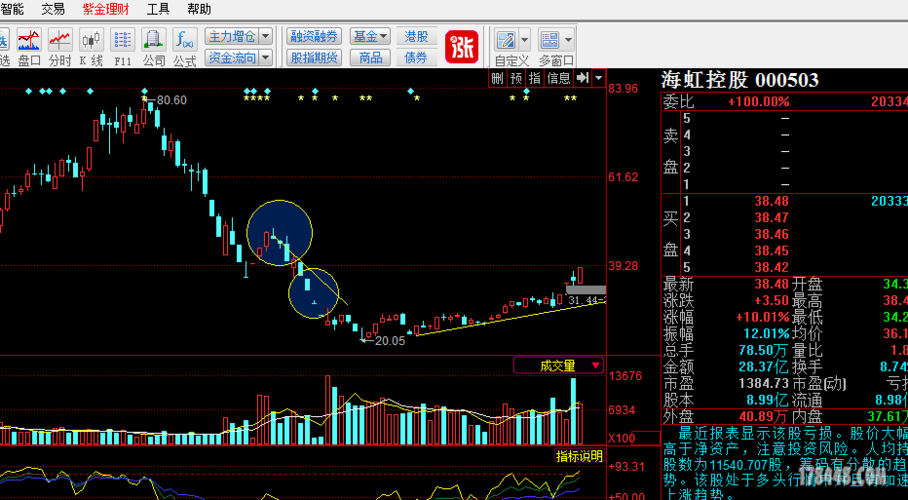The image size is (908, 500).
Task: Open the 商品 commodities button
Action: pyautogui.click(x=370, y=57)
